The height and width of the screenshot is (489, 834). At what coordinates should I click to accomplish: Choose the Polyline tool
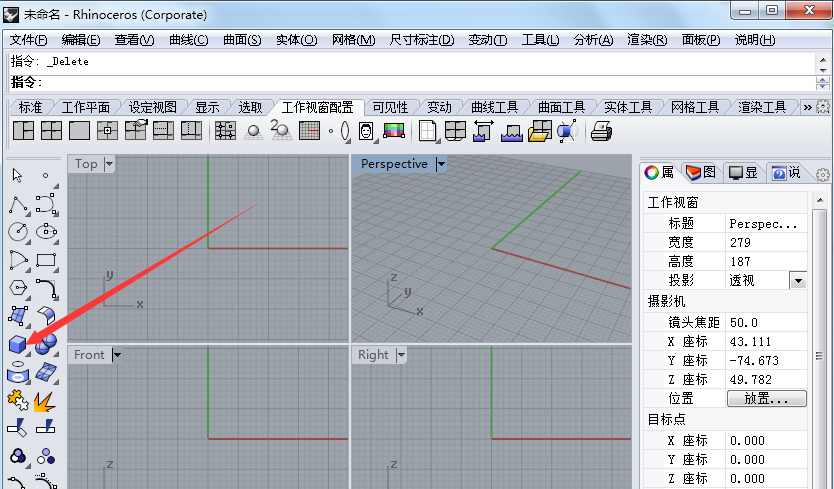pyautogui.click(x=18, y=204)
